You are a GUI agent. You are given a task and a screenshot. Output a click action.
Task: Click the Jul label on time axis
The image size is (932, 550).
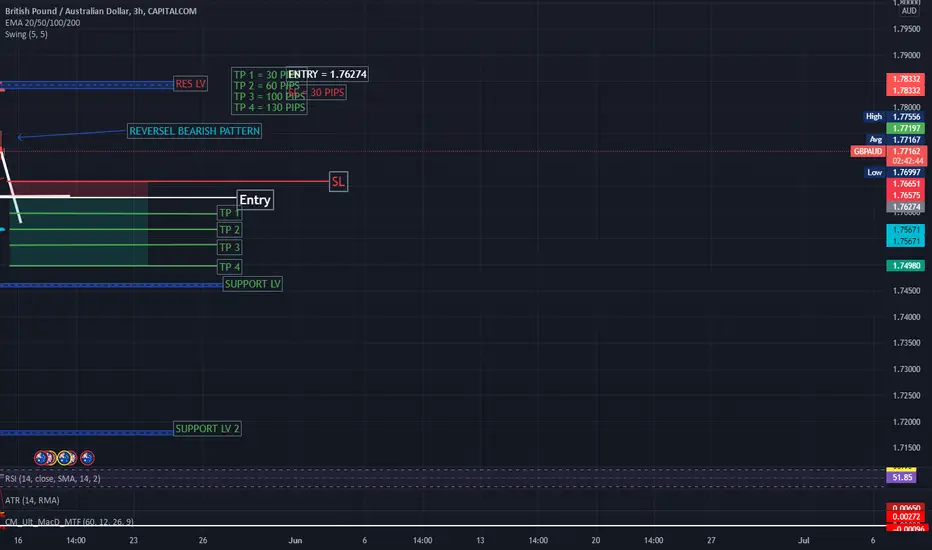point(804,540)
